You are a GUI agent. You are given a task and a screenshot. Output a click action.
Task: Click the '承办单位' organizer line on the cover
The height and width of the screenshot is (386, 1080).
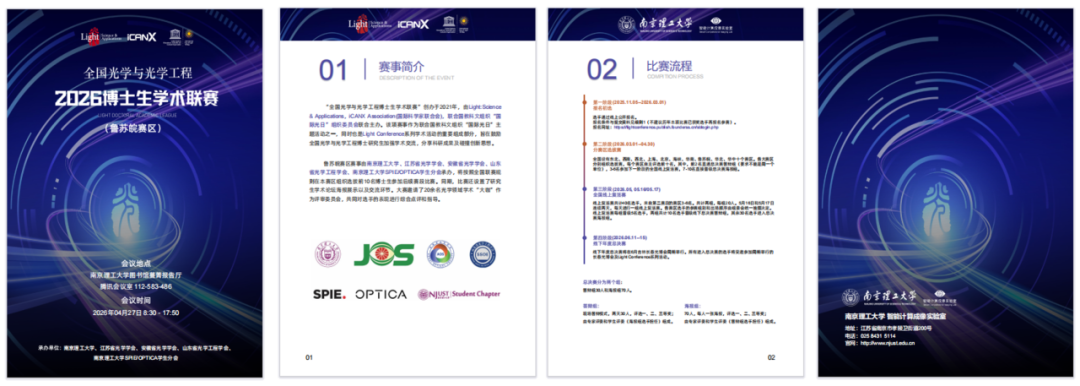click(135, 349)
